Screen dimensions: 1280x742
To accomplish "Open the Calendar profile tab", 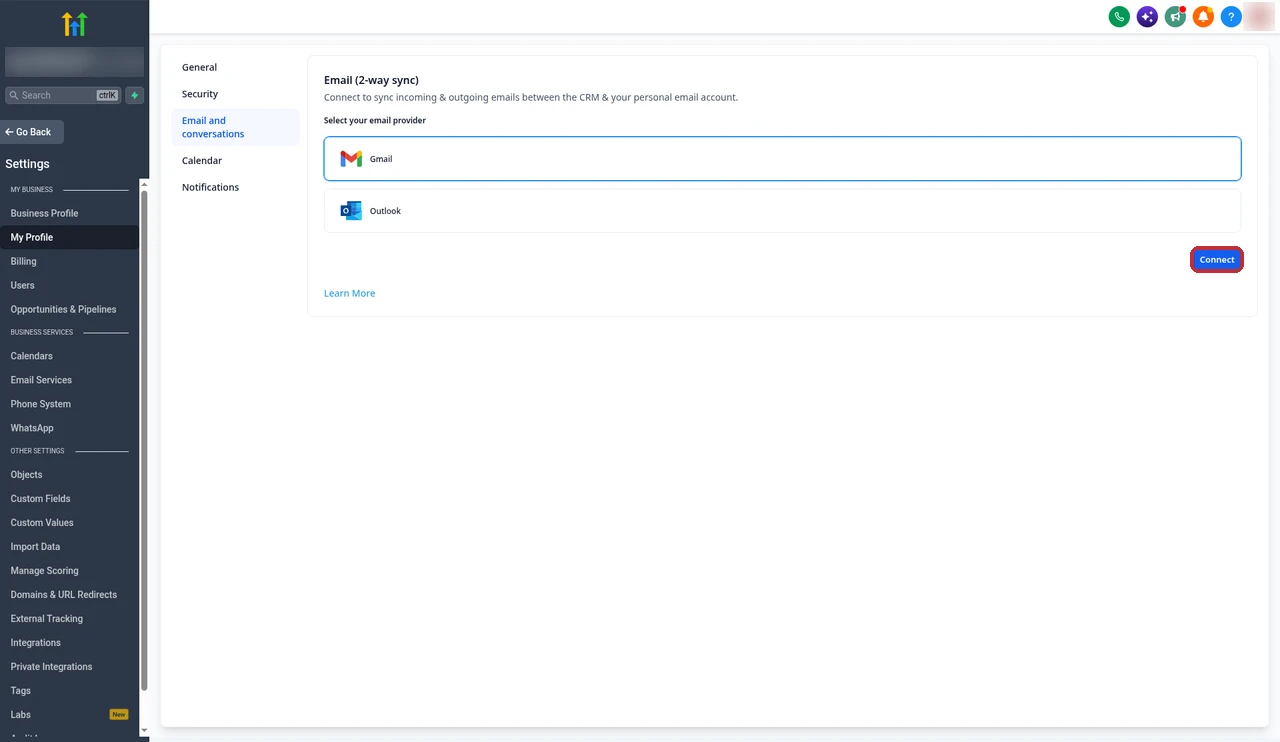I will click(202, 160).
